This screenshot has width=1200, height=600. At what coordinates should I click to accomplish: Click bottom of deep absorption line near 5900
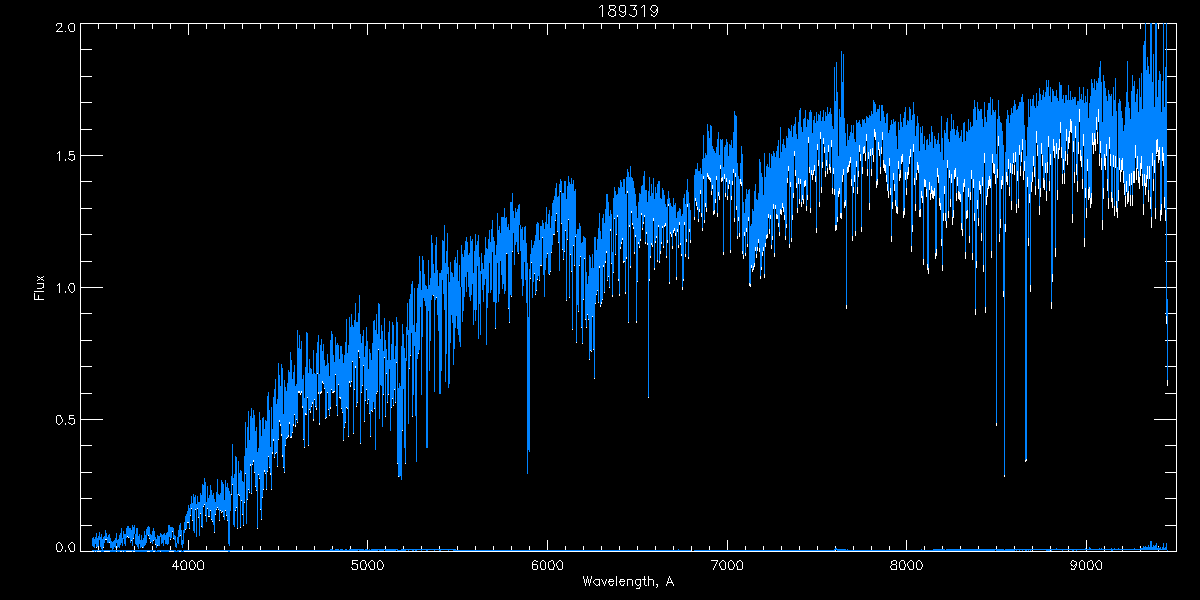pyautogui.click(x=528, y=472)
